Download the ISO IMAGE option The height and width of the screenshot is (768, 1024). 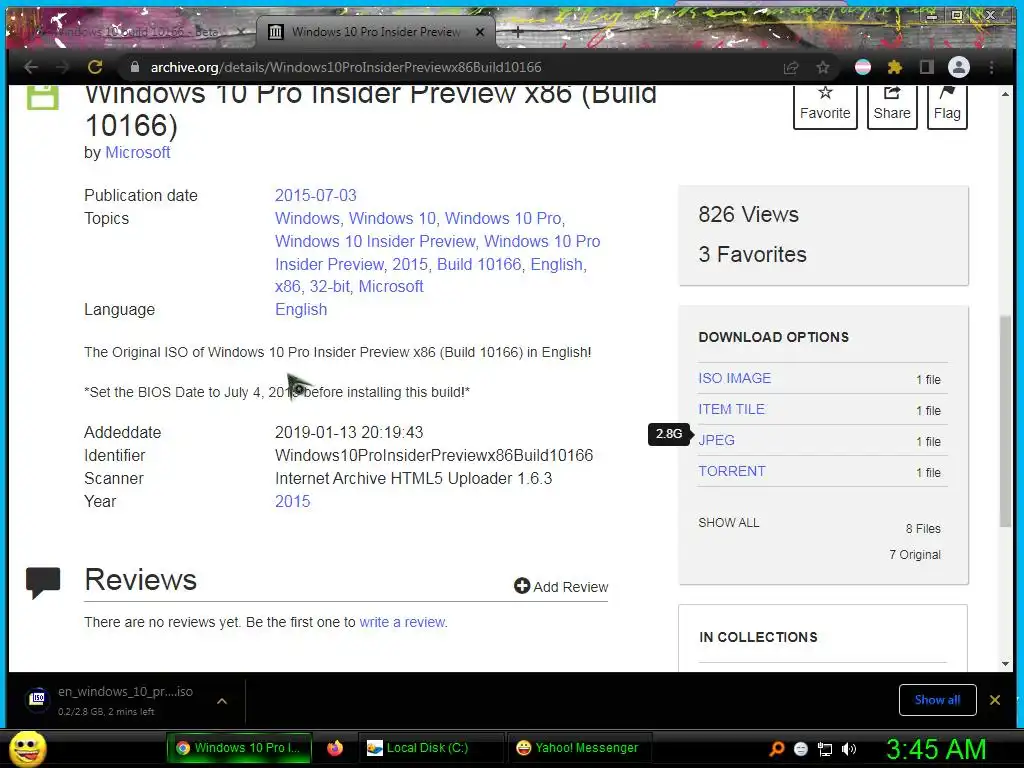735,378
